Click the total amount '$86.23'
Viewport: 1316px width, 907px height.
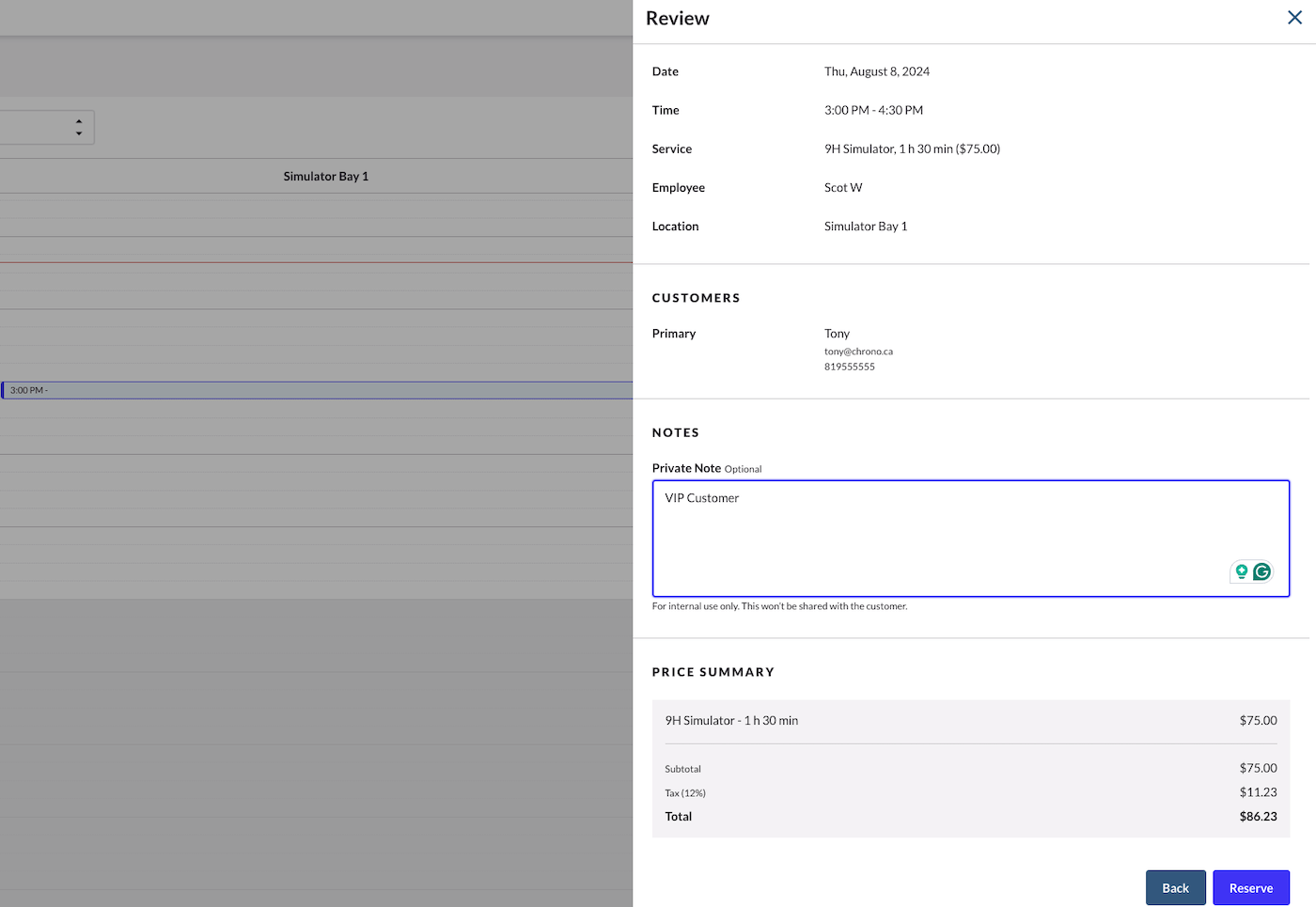(1258, 817)
